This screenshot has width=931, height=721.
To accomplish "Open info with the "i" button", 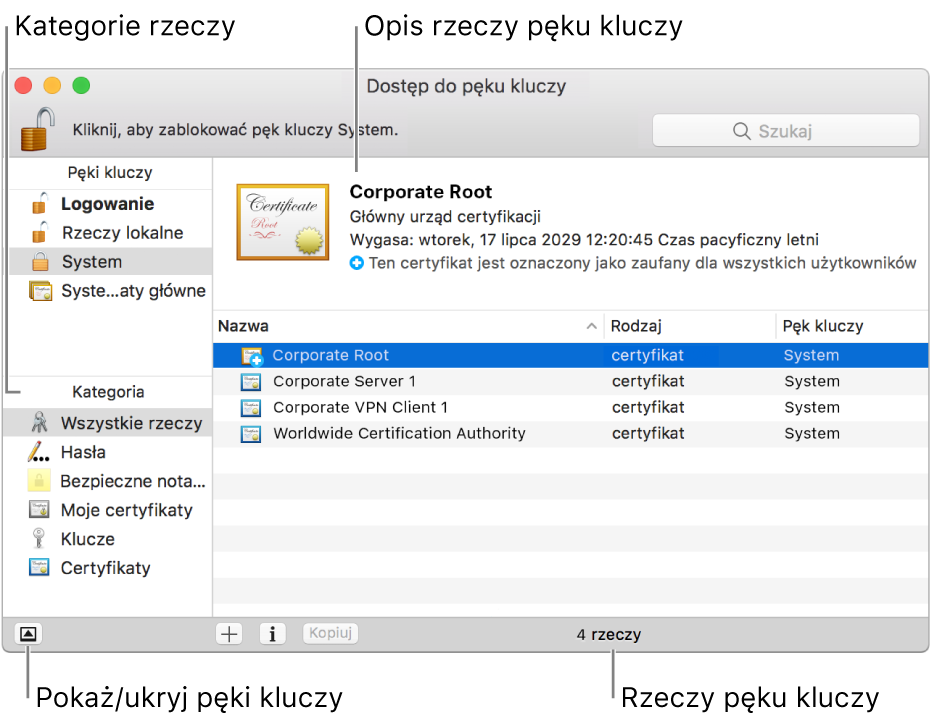I will [x=273, y=634].
